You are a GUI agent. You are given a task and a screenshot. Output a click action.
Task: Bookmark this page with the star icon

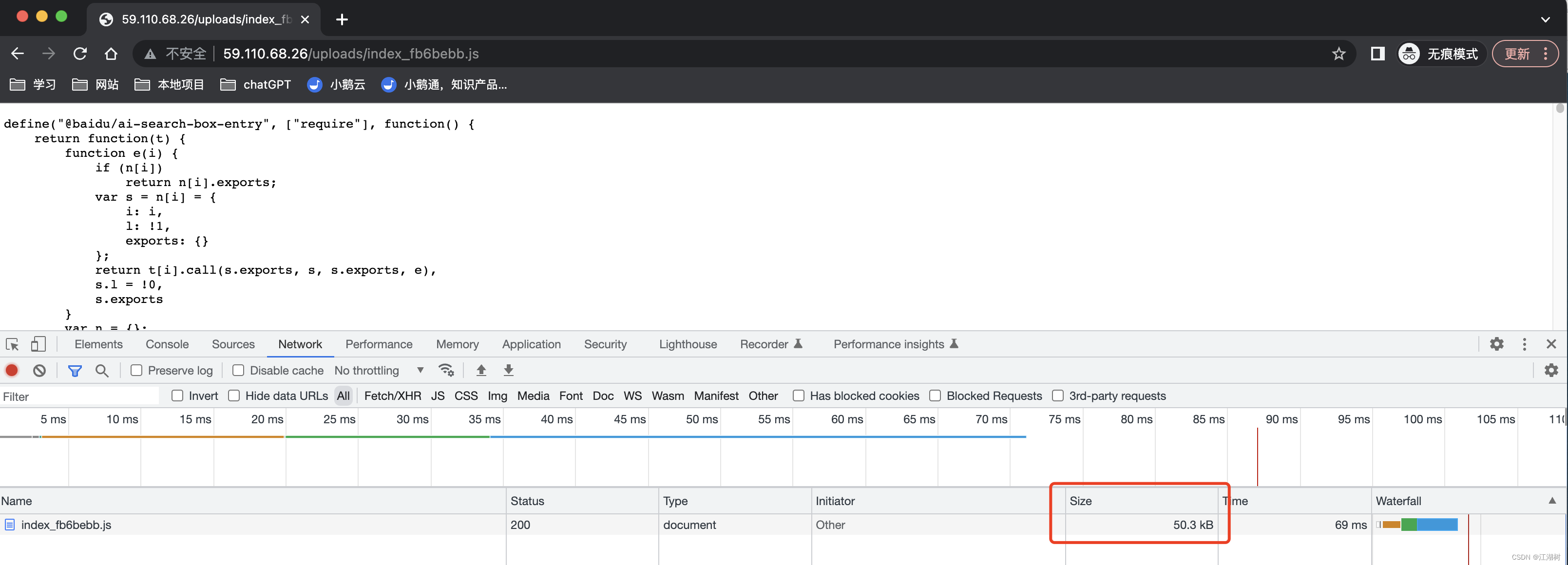1339,54
